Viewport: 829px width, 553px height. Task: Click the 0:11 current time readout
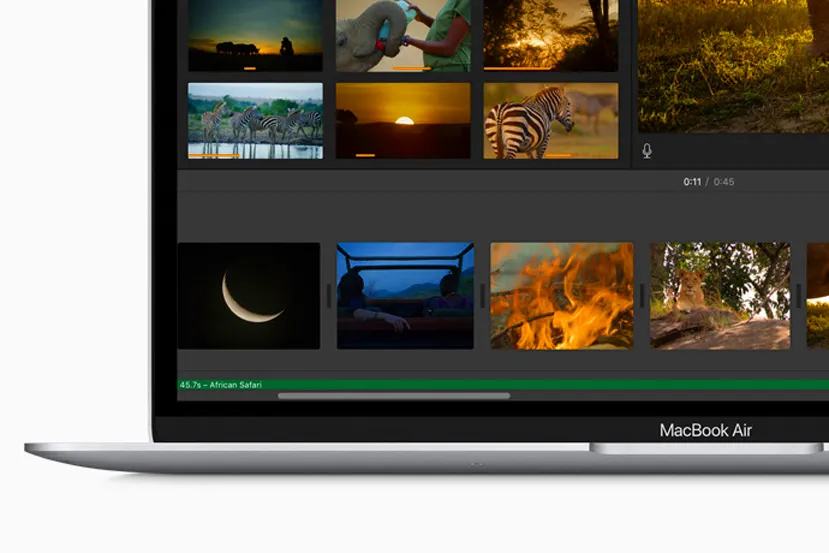pyautogui.click(x=692, y=182)
